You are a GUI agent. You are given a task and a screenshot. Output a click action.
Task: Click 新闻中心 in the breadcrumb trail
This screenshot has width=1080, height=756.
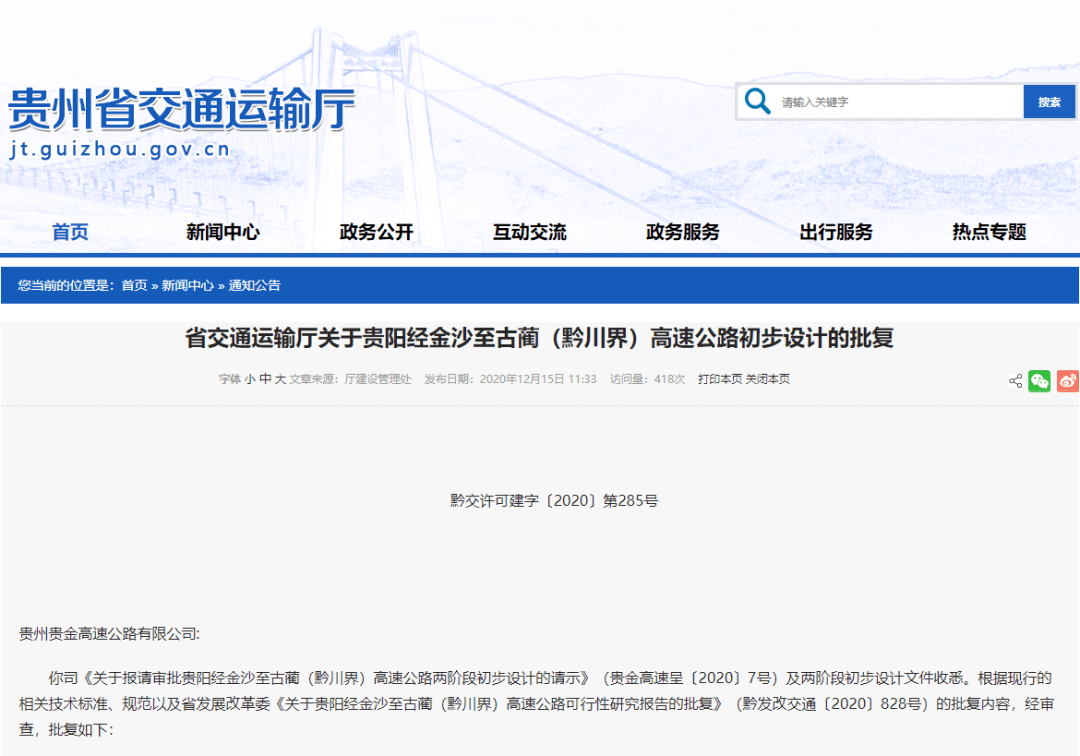click(188, 285)
